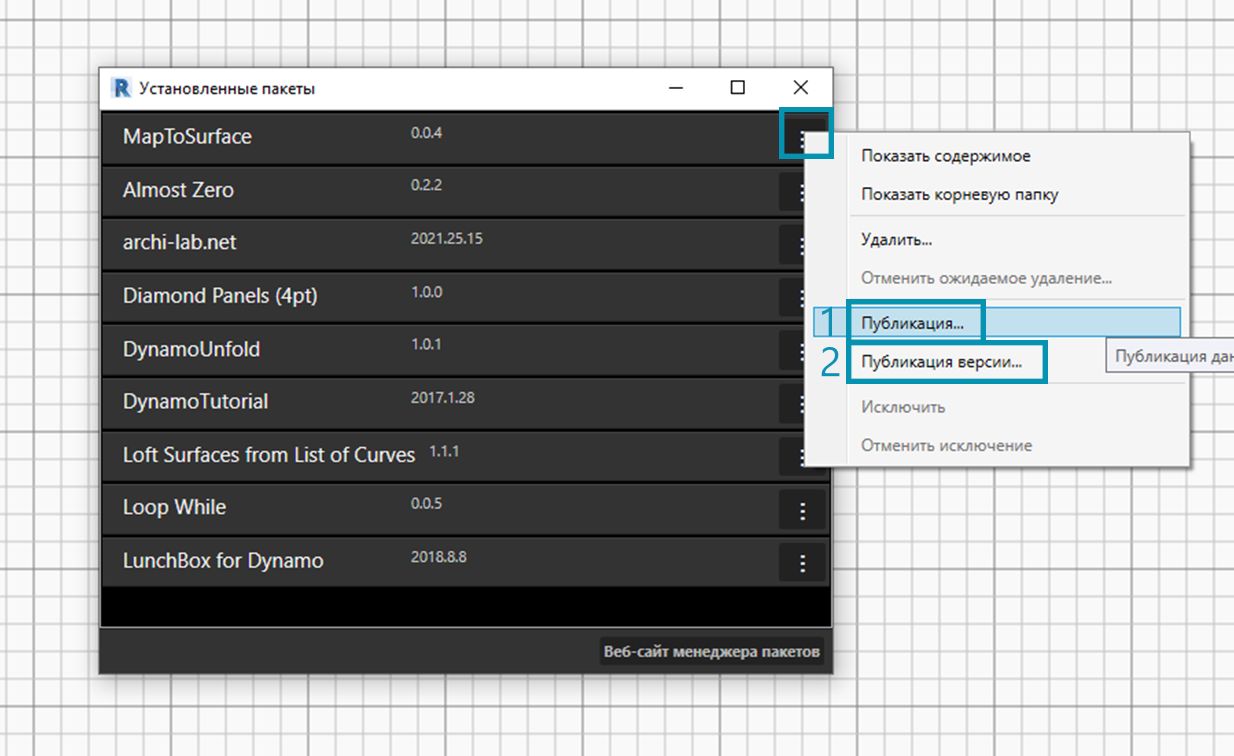Close the 'Установленные пакеты' window
This screenshot has height=756, width=1234.
[x=800, y=88]
